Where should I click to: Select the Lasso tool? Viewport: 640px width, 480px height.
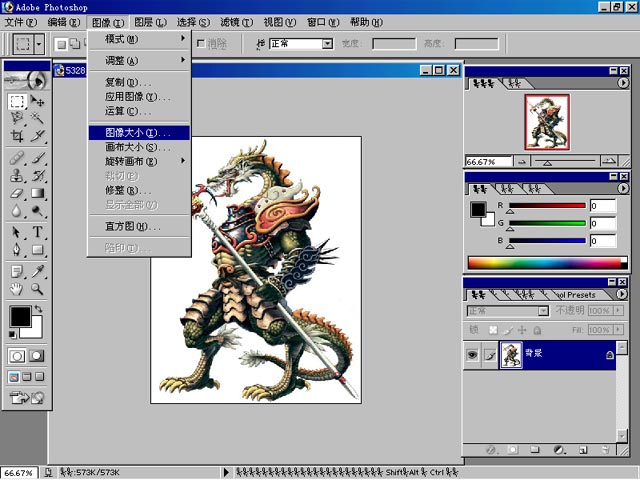pyautogui.click(x=17, y=118)
